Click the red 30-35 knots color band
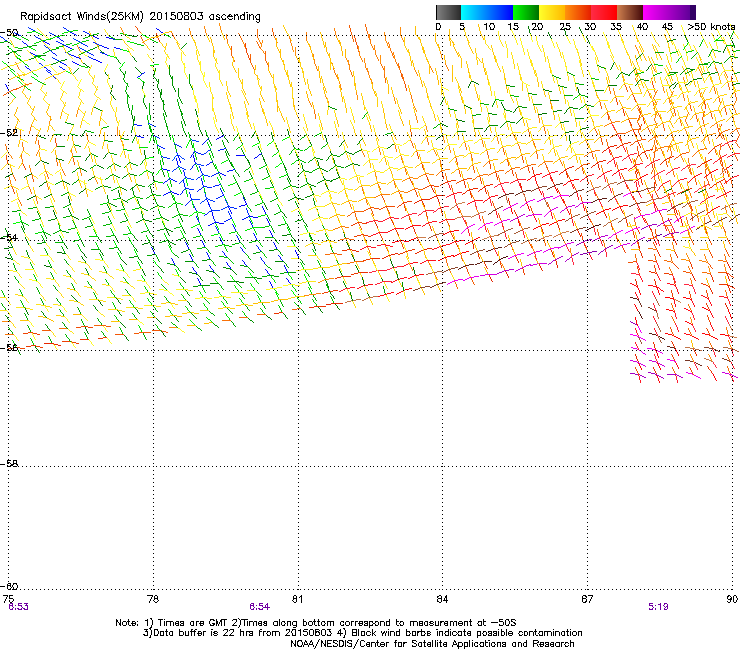The image size is (740, 650). click(x=604, y=12)
